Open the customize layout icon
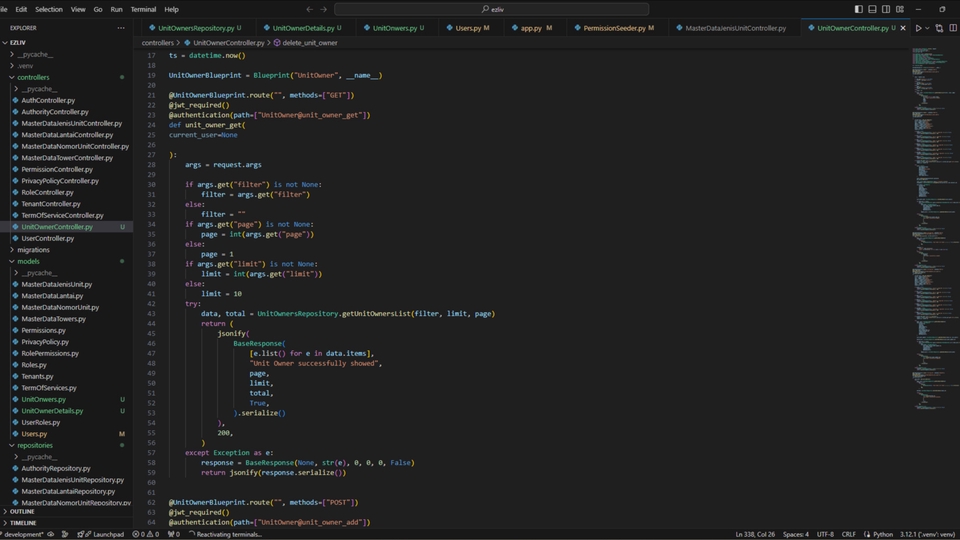960x540 pixels. (900, 9)
